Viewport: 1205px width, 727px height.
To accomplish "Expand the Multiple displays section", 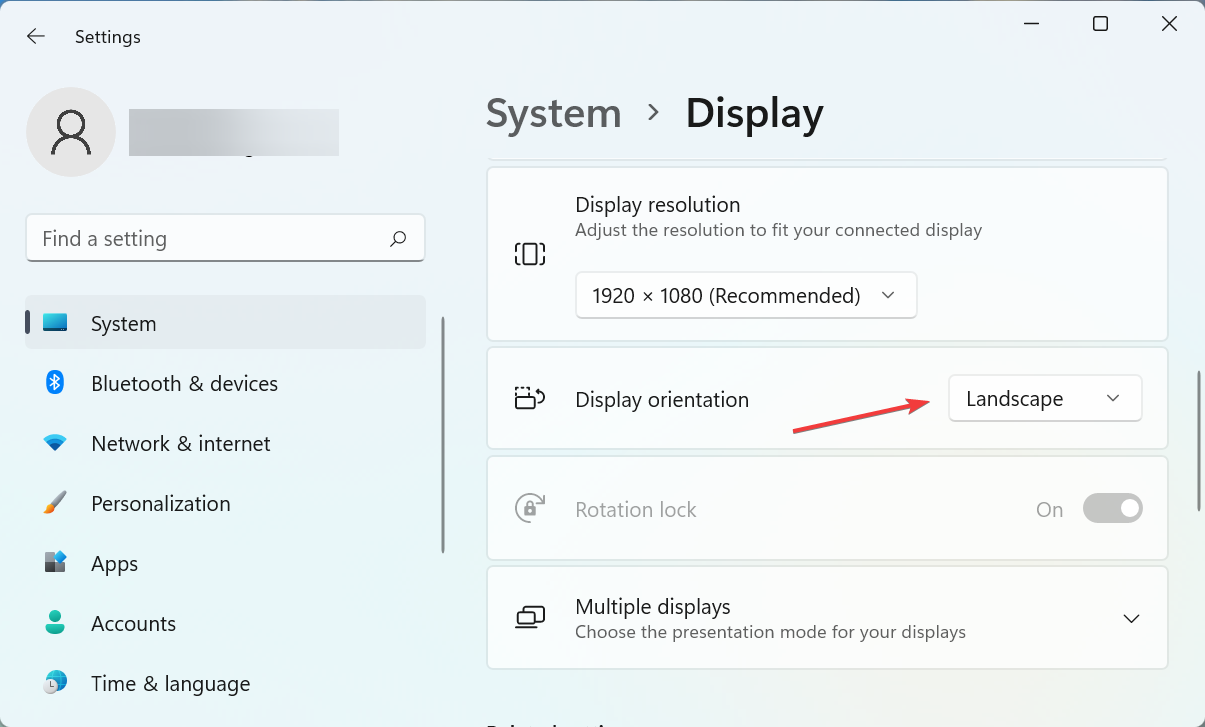I will pos(1131,618).
